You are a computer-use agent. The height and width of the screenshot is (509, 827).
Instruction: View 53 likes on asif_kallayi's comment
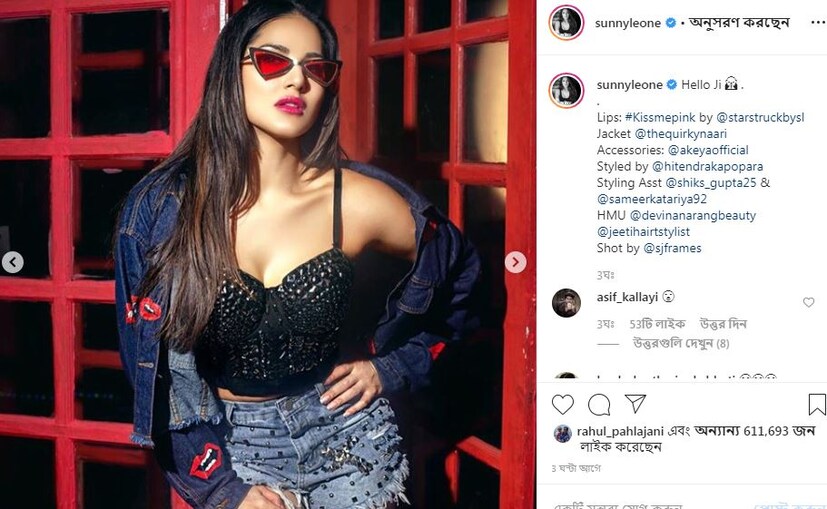[x=657, y=324]
